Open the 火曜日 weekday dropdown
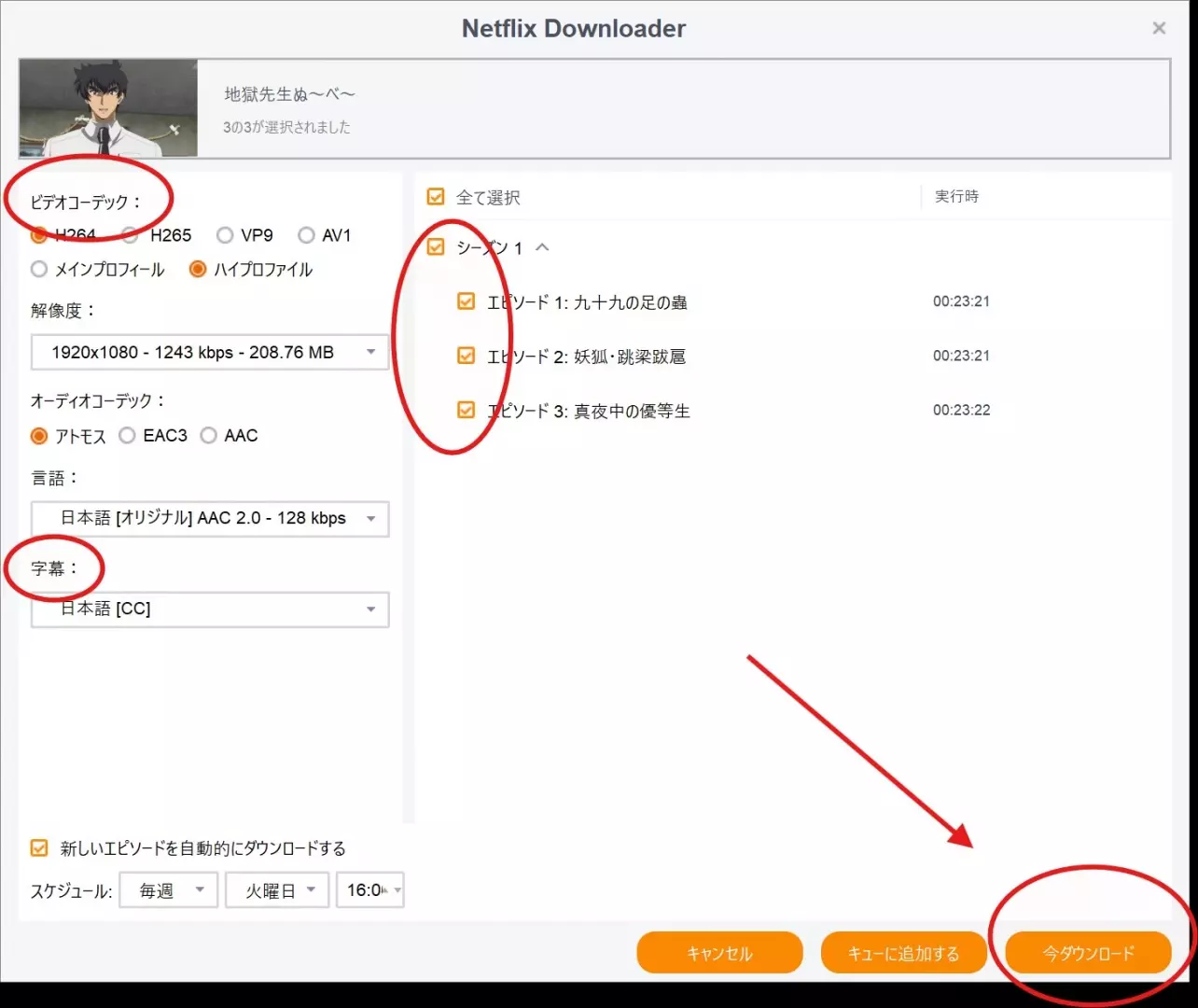The width and height of the screenshot is (1198, 1008). coord(277,890)
